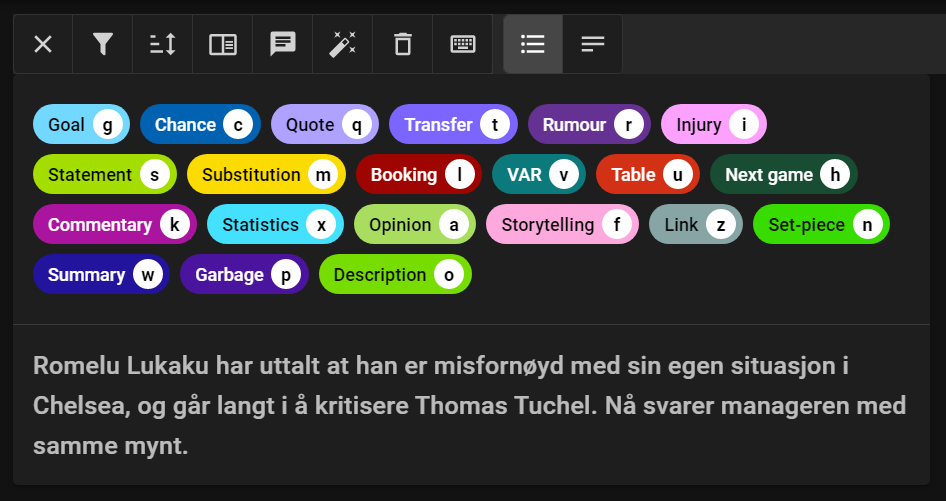The height and width of the screenshot is (501, 946).
Task: Switch to bulleted list view
Action: tap(533, 44)
